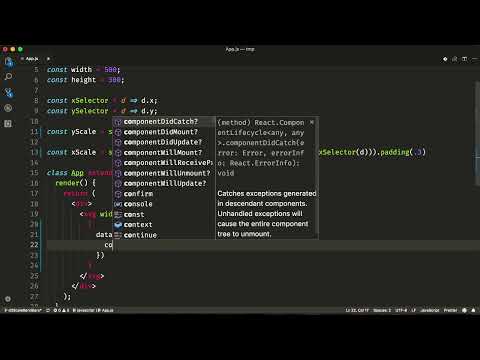Viewport: 480px width, 360px height.
Task: Open the More Actions ellipsis menu
Action: (x=475, y=59)
